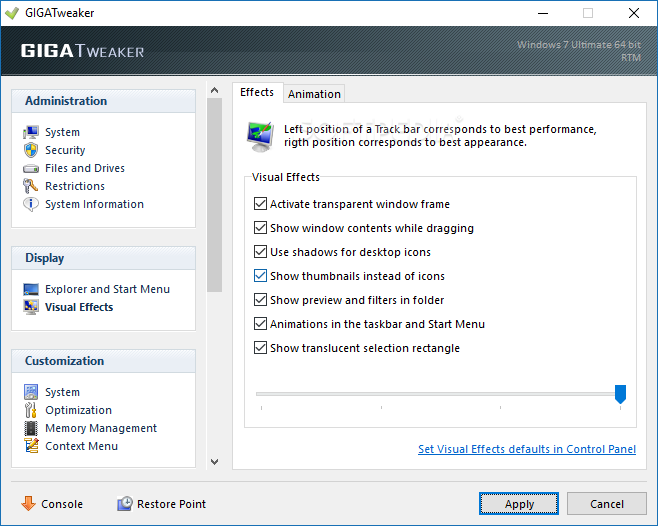658x526 pixels.
Task: Click the Cancel button
Action: coord(606,503)
